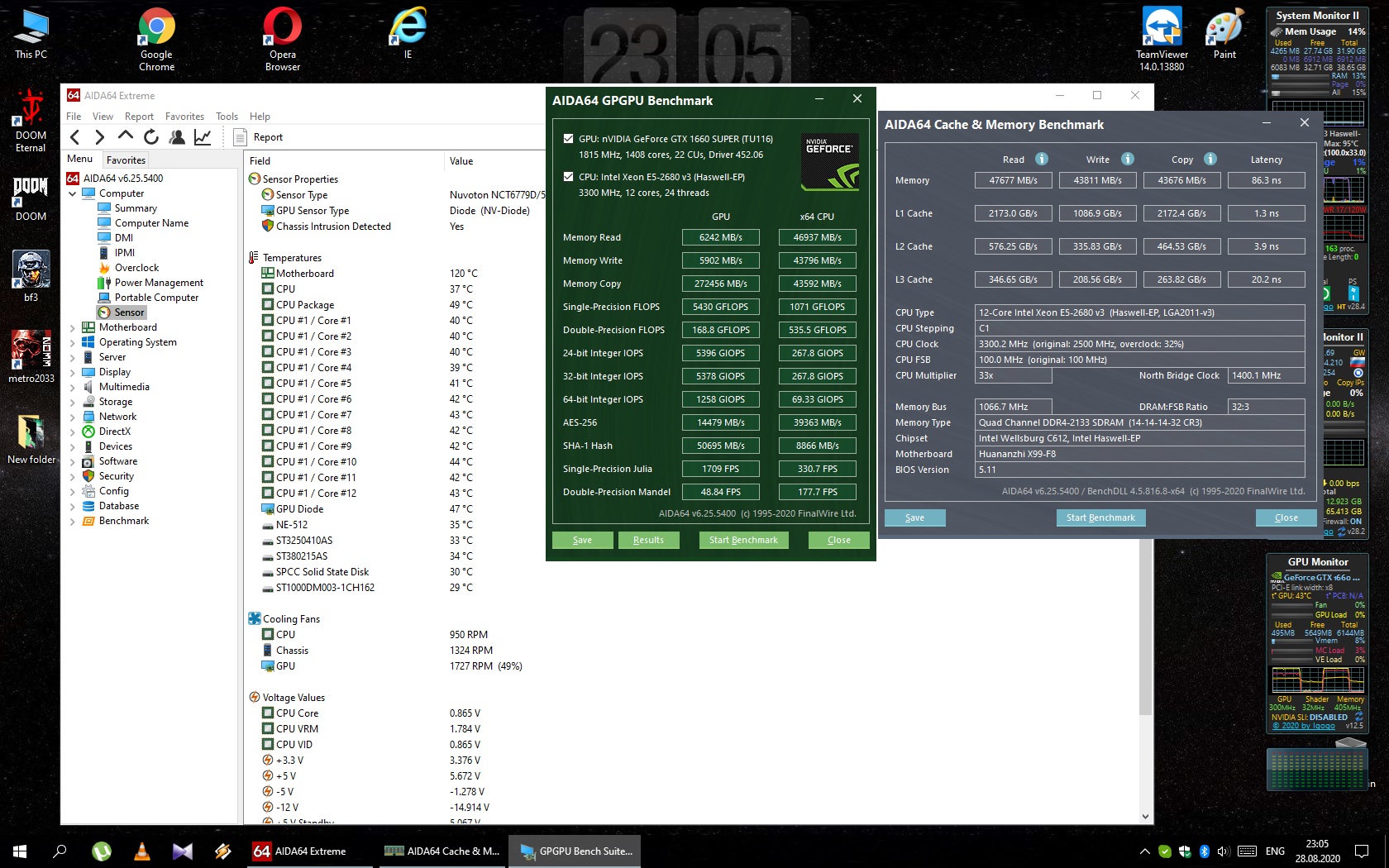Click the Forward arrow in AIDA64 toolbar
The height and width of the screenshot is (868, 1389).
click(100, 137)
